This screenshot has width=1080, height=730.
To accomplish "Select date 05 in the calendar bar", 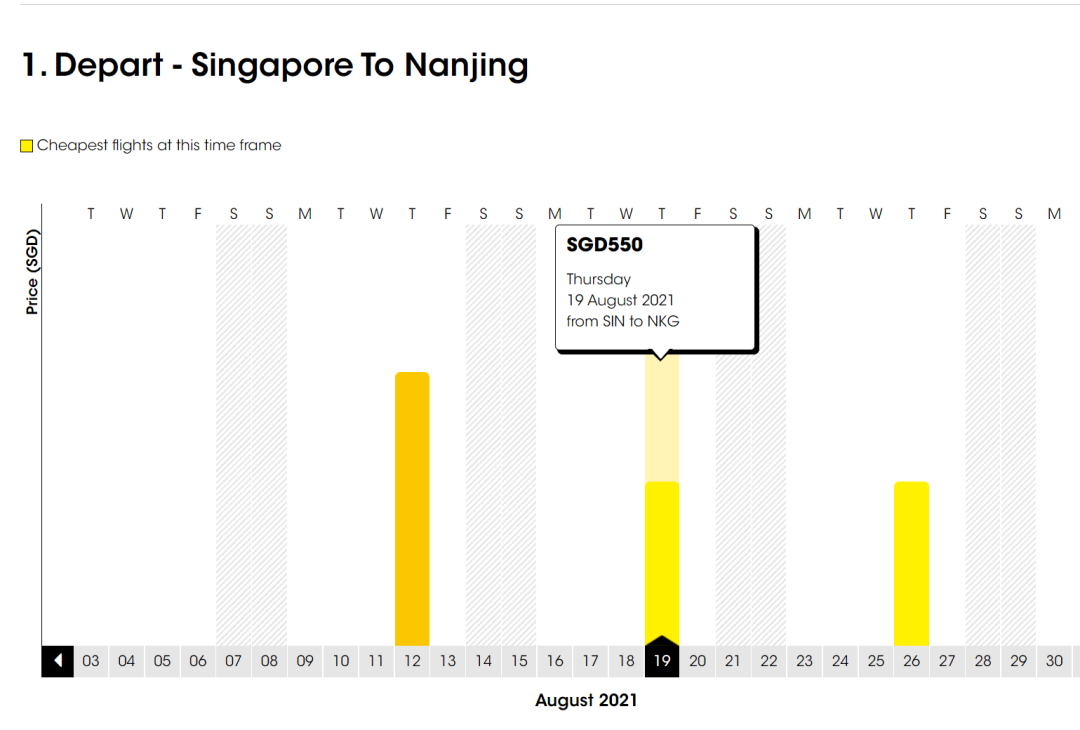I will click(x=163, y=661).
